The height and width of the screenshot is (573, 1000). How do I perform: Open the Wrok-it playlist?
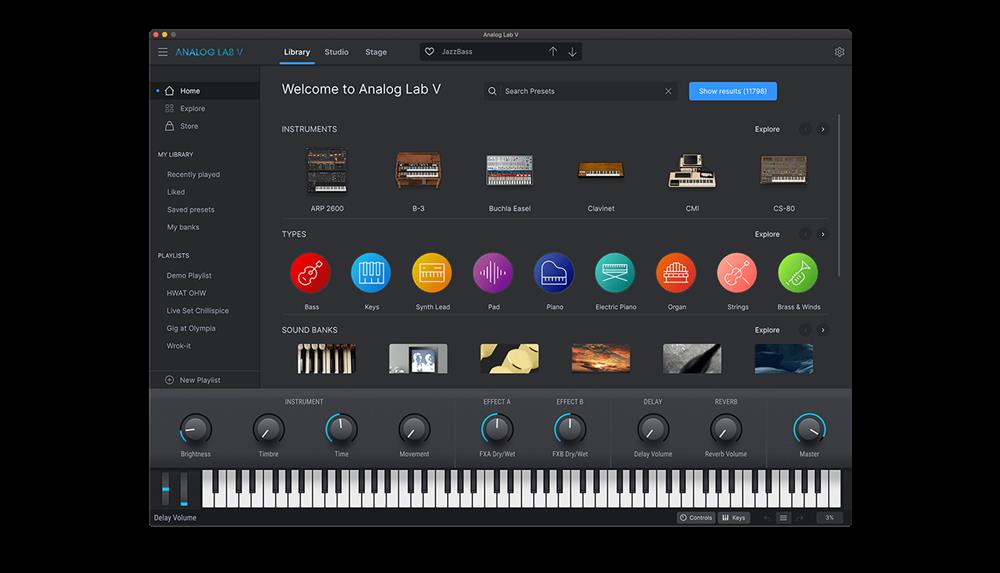pyautogui.click(x=179, y=346)
